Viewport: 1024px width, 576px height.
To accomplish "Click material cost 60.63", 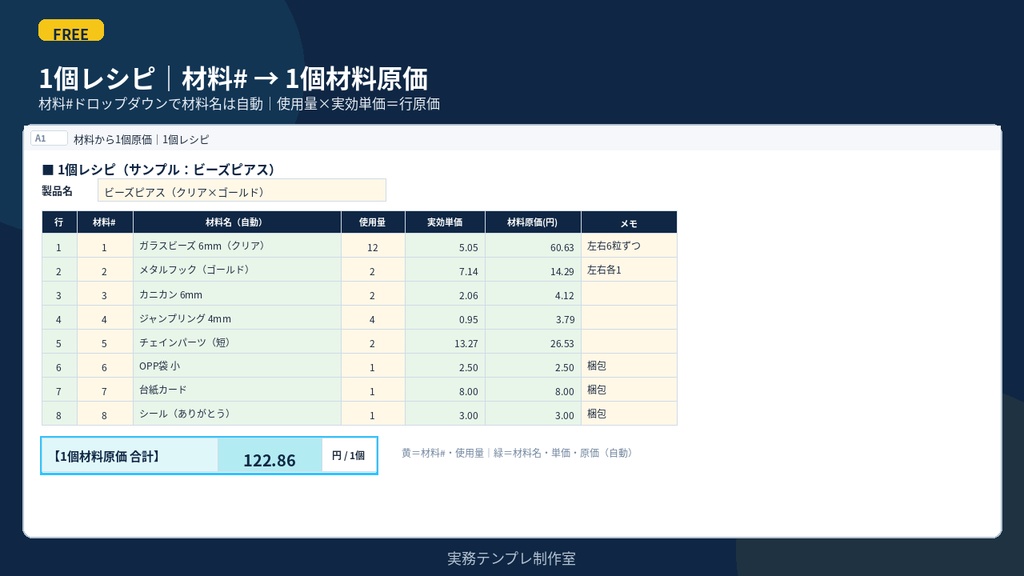I will (533, 246).
